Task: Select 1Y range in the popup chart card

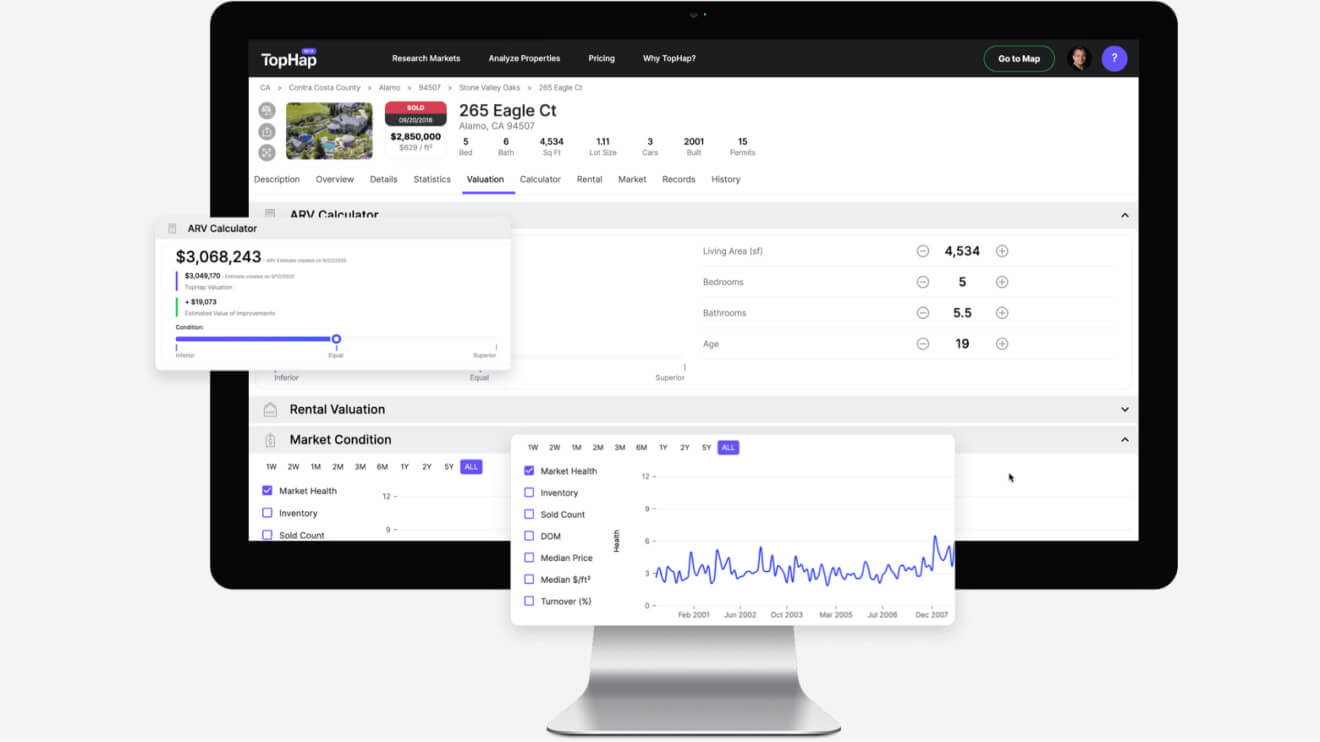Action: [x=663, y=448]
